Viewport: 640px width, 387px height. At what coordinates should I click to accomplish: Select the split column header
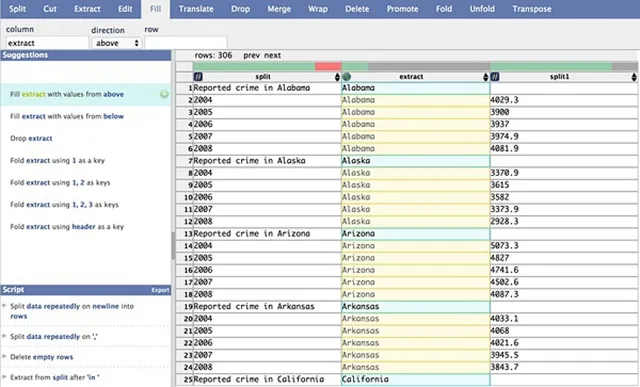pyautogui.click(x=263, y=77)
